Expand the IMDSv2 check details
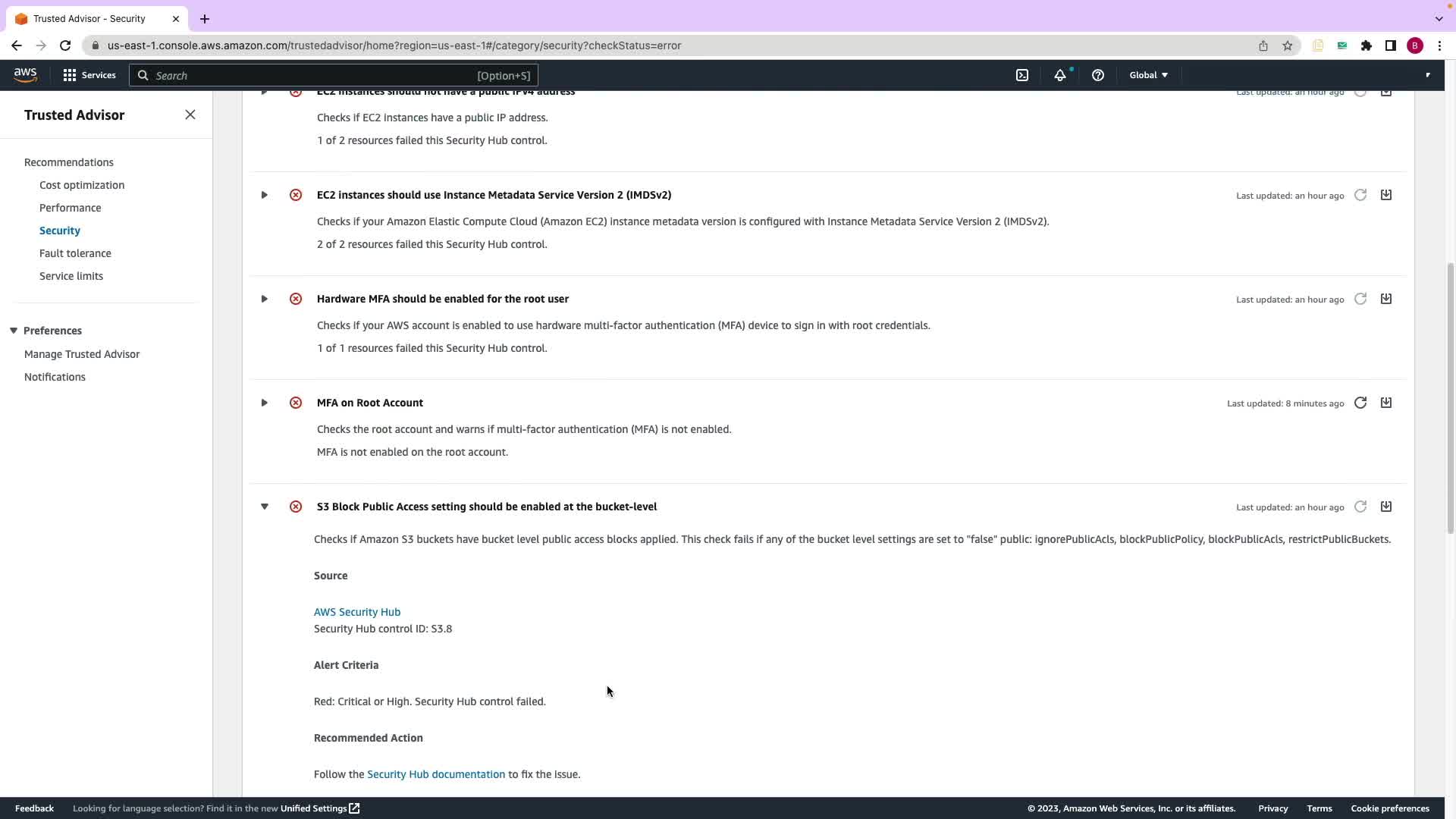This screenshot has width=1456, height=819. [x=264, y=195]
